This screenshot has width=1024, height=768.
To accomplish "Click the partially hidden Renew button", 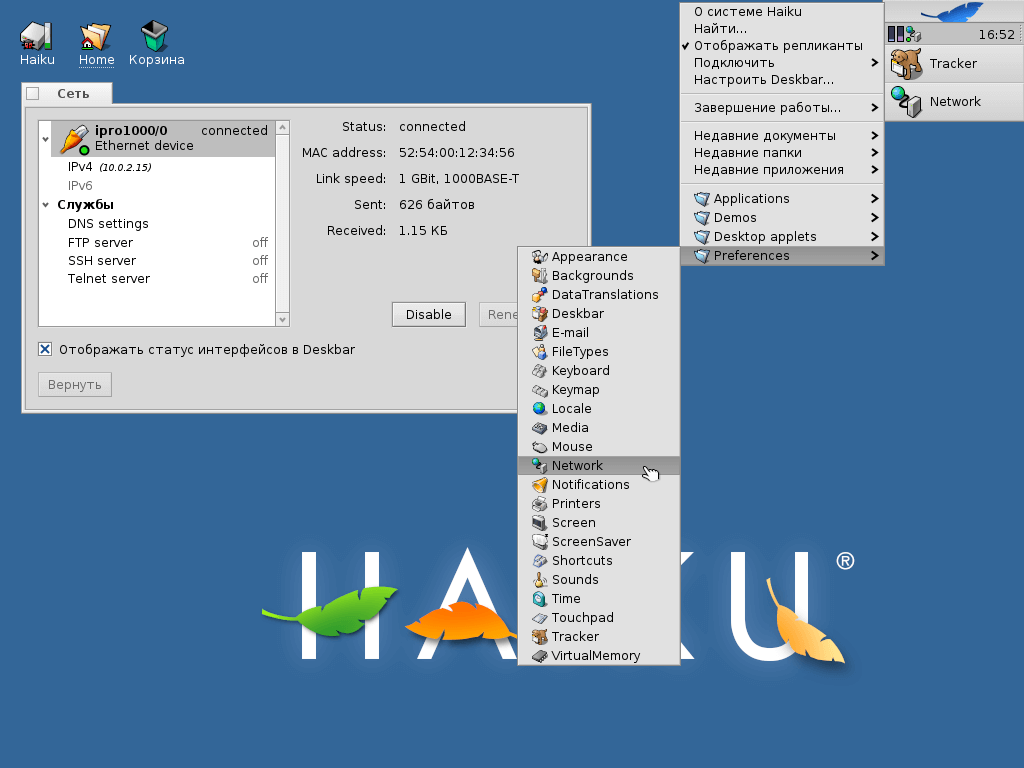I will tap(499, 314).
